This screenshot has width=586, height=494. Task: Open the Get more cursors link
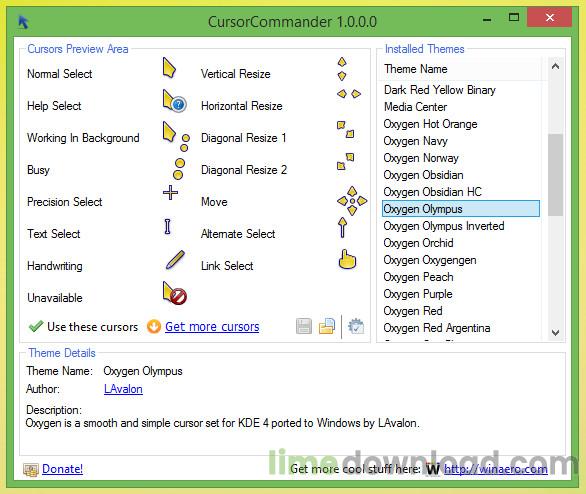(x=212, y=327)
